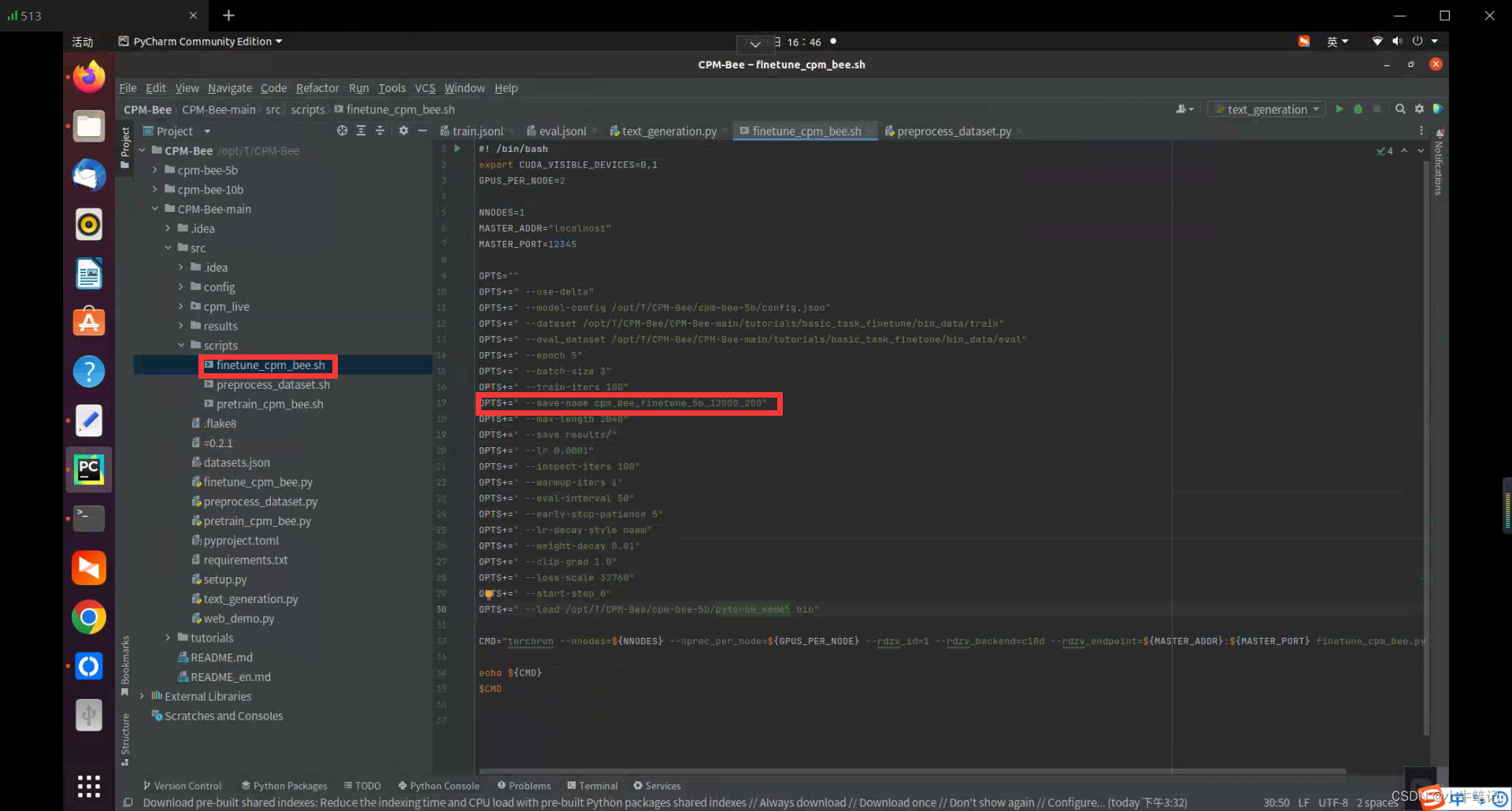Click Select Opened File target icon
The width and height of the screenshot is (1512, 811).
[342, 131]
